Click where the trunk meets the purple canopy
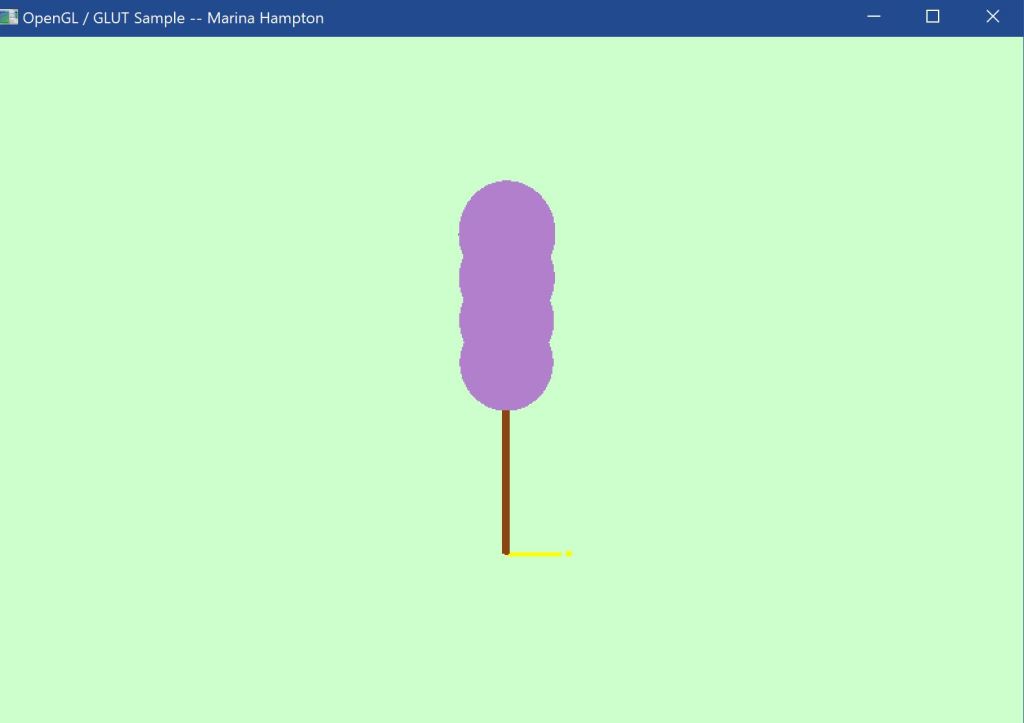This screenshot has height=723, width=1024. point(506,412)
